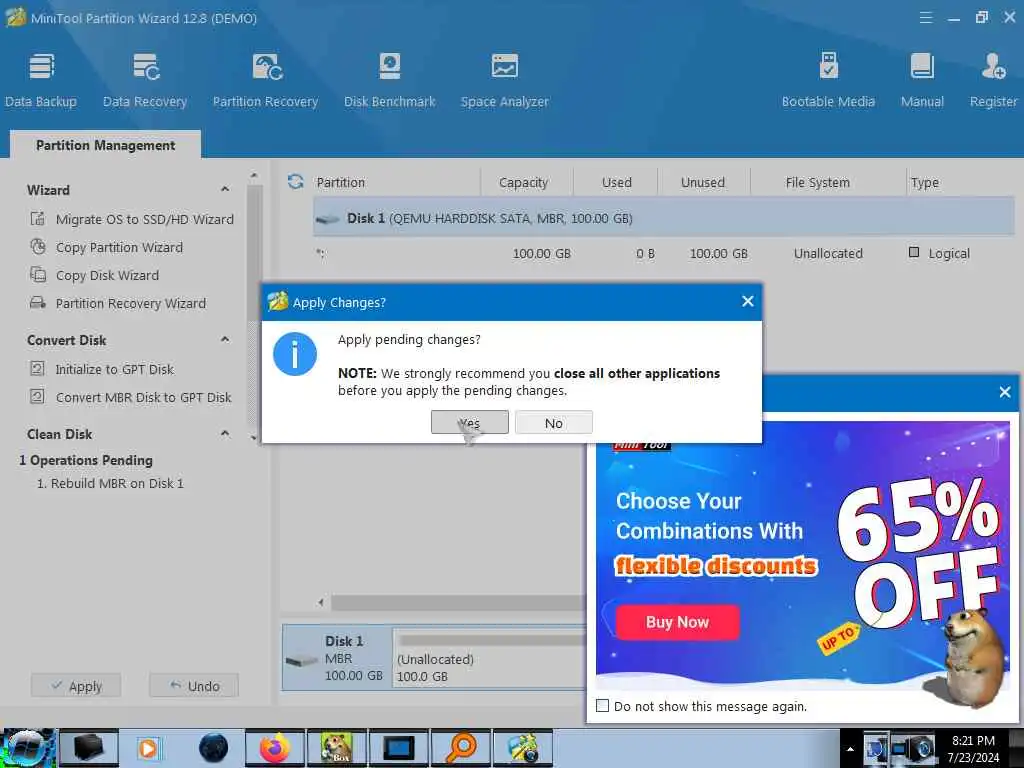The height and width of the screenshot is (768, 1024).
Task: Select pending operation Rebuild MBR on Disk 1
Action: (110, 484)
